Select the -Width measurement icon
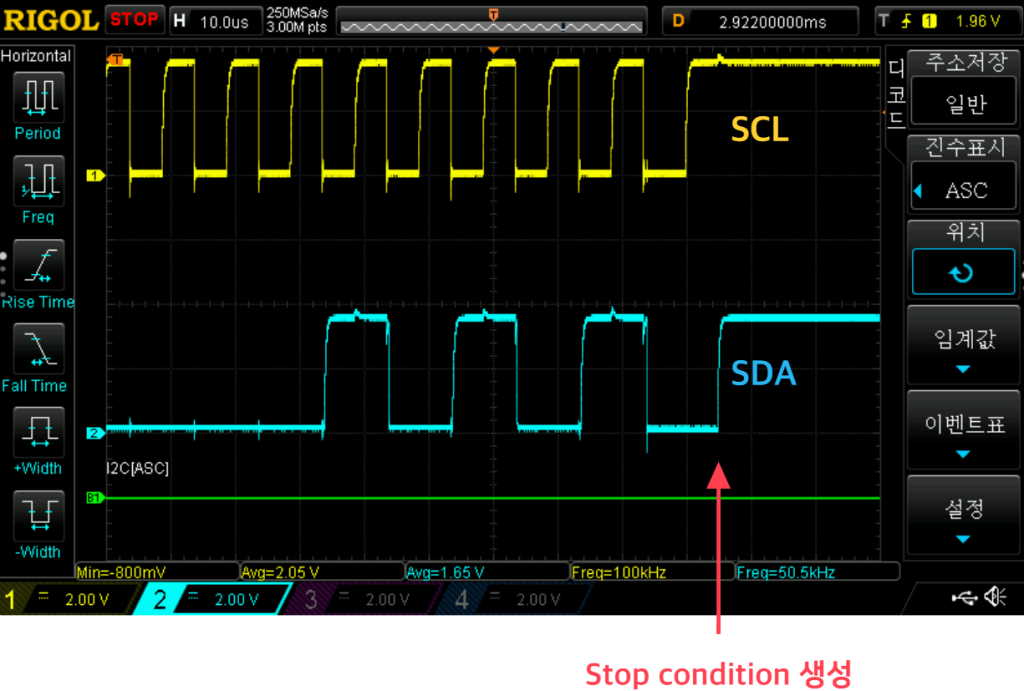This screenshot has width=1024, height=691. pyautogui.click(x=39, y=516)
